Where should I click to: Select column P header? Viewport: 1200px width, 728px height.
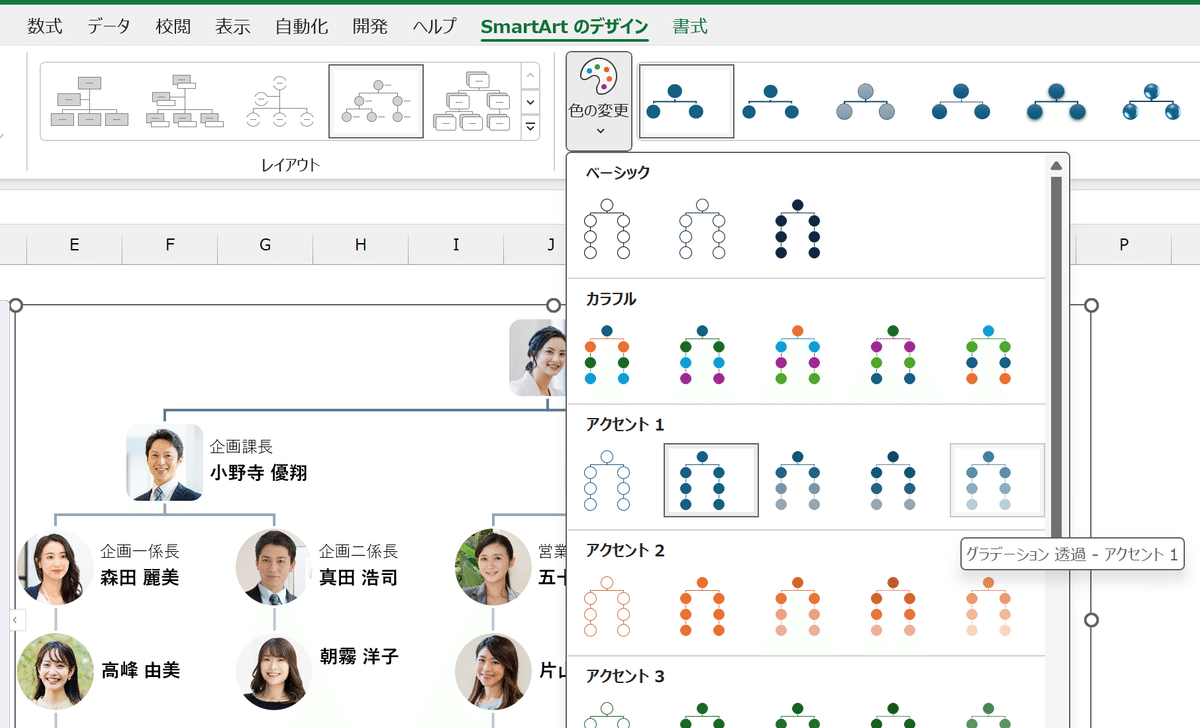point(1124,244)
